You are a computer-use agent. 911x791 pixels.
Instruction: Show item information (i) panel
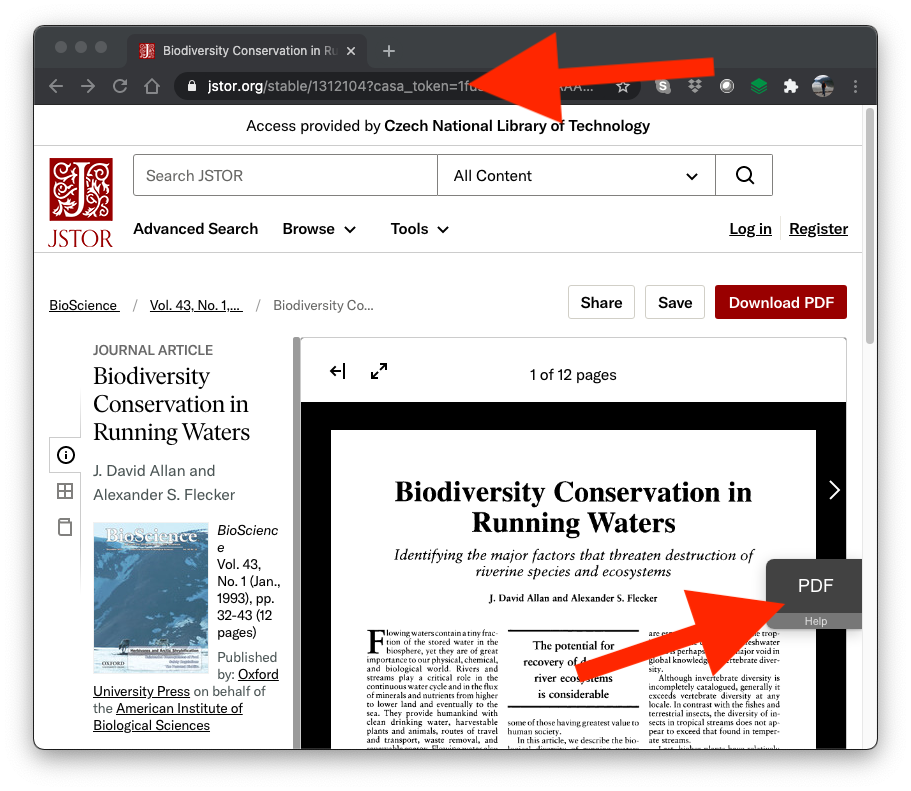tap(66, 454)
